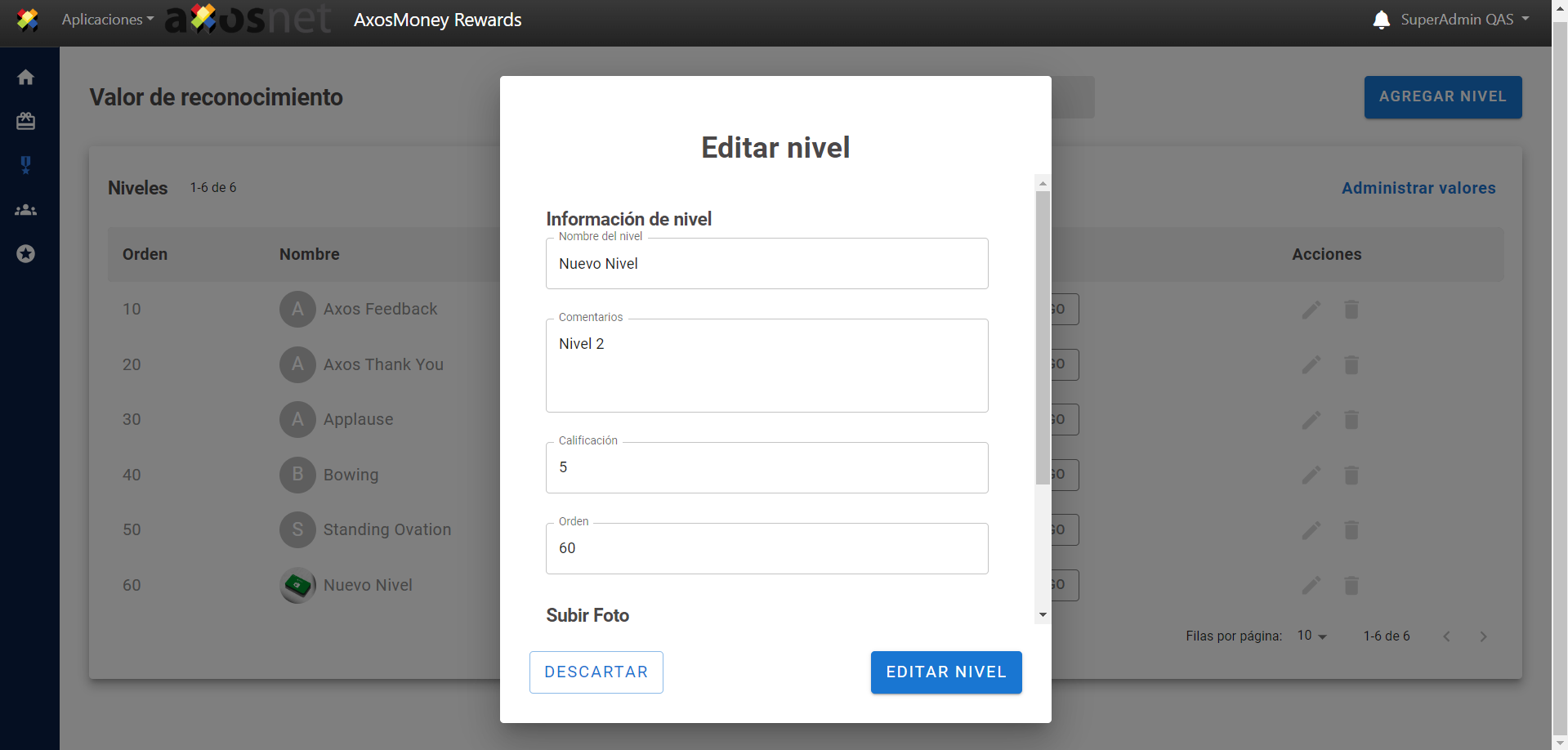Image resolution: width=1568 pixels, height=750 pixels.
Task: Click the AGREGAR NIVEL button
Action: click(x=1442, y=97)
